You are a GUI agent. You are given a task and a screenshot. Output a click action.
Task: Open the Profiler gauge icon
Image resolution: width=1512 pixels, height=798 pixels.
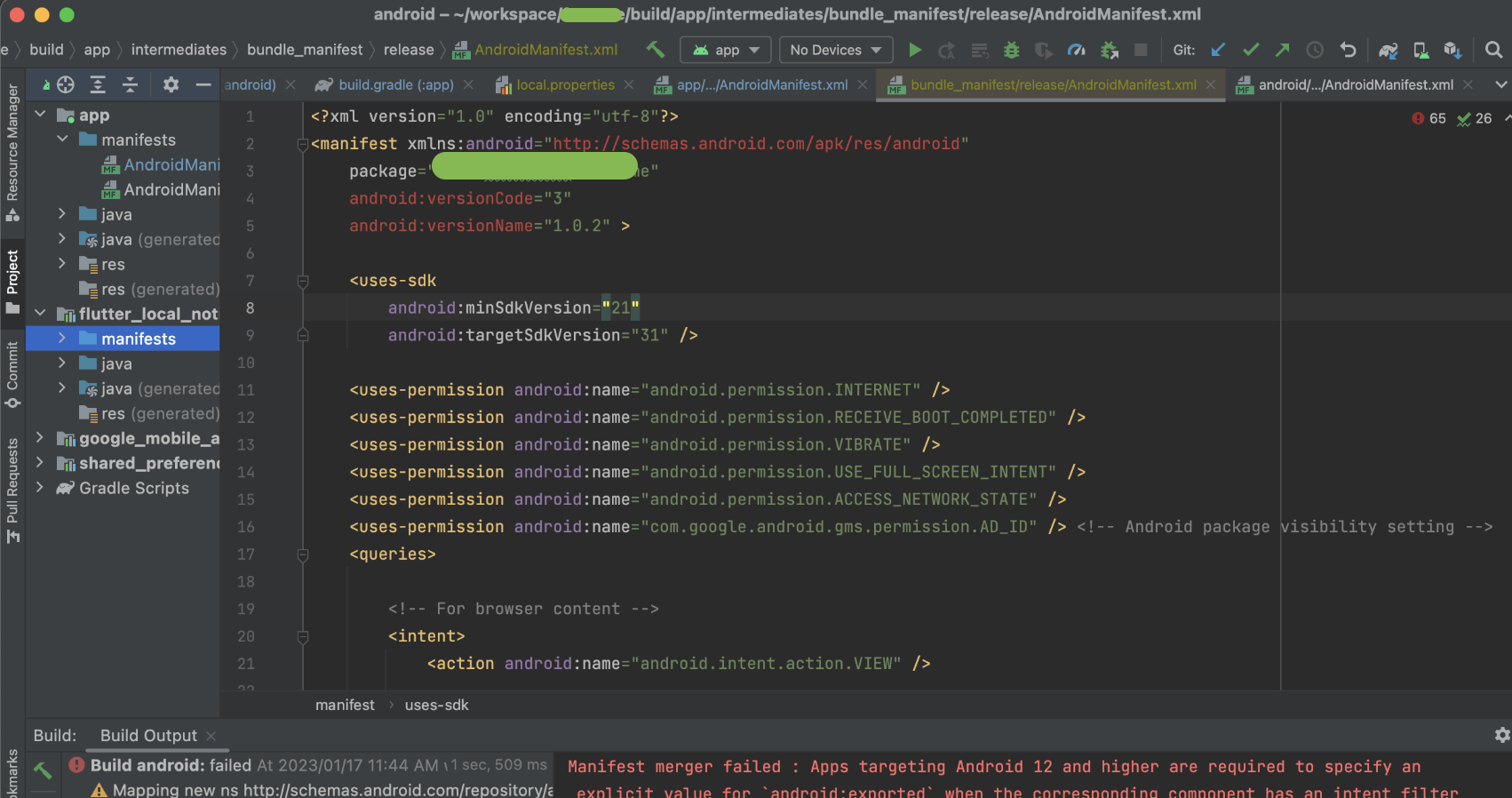1076,50
